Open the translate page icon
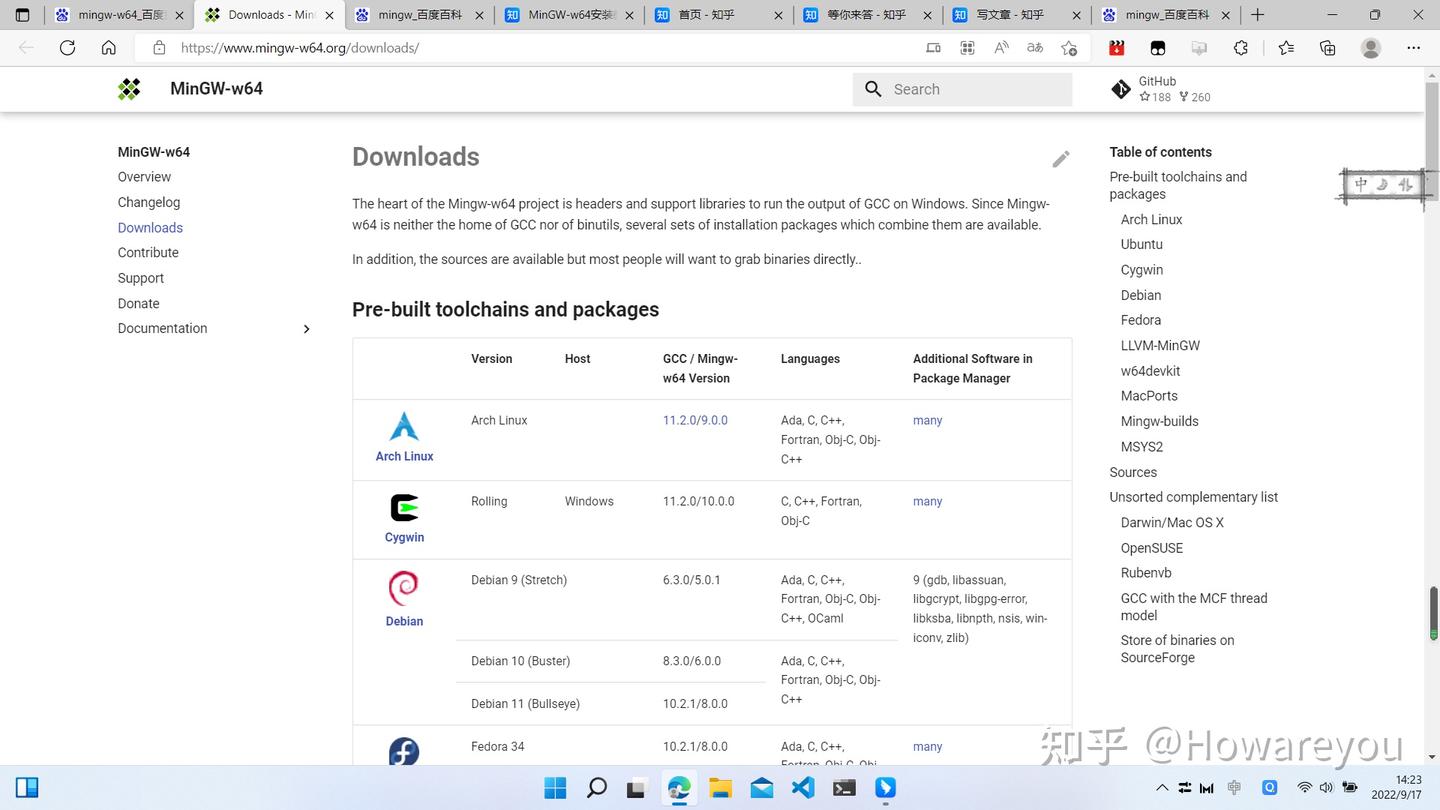This screenshot has width=1440, height=810. point(1034,47)
